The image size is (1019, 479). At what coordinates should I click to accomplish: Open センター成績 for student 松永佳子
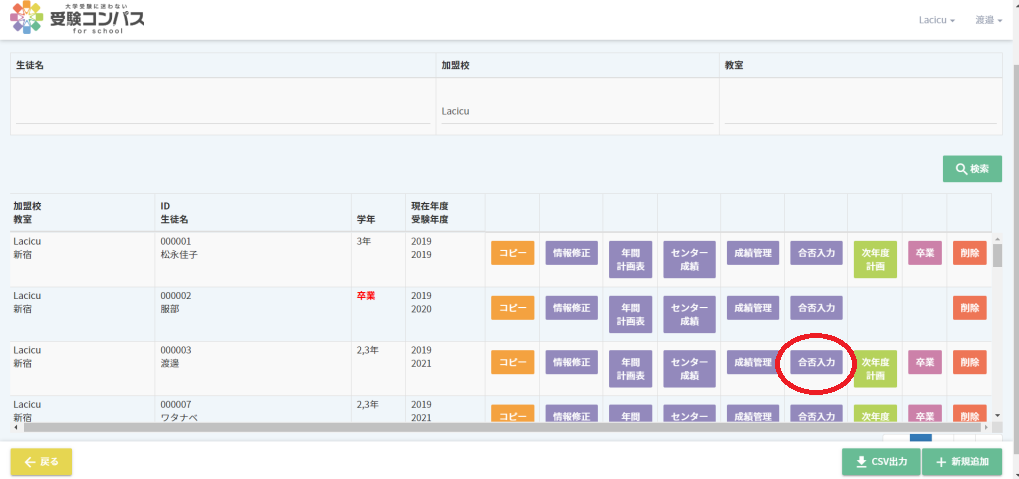689,260
